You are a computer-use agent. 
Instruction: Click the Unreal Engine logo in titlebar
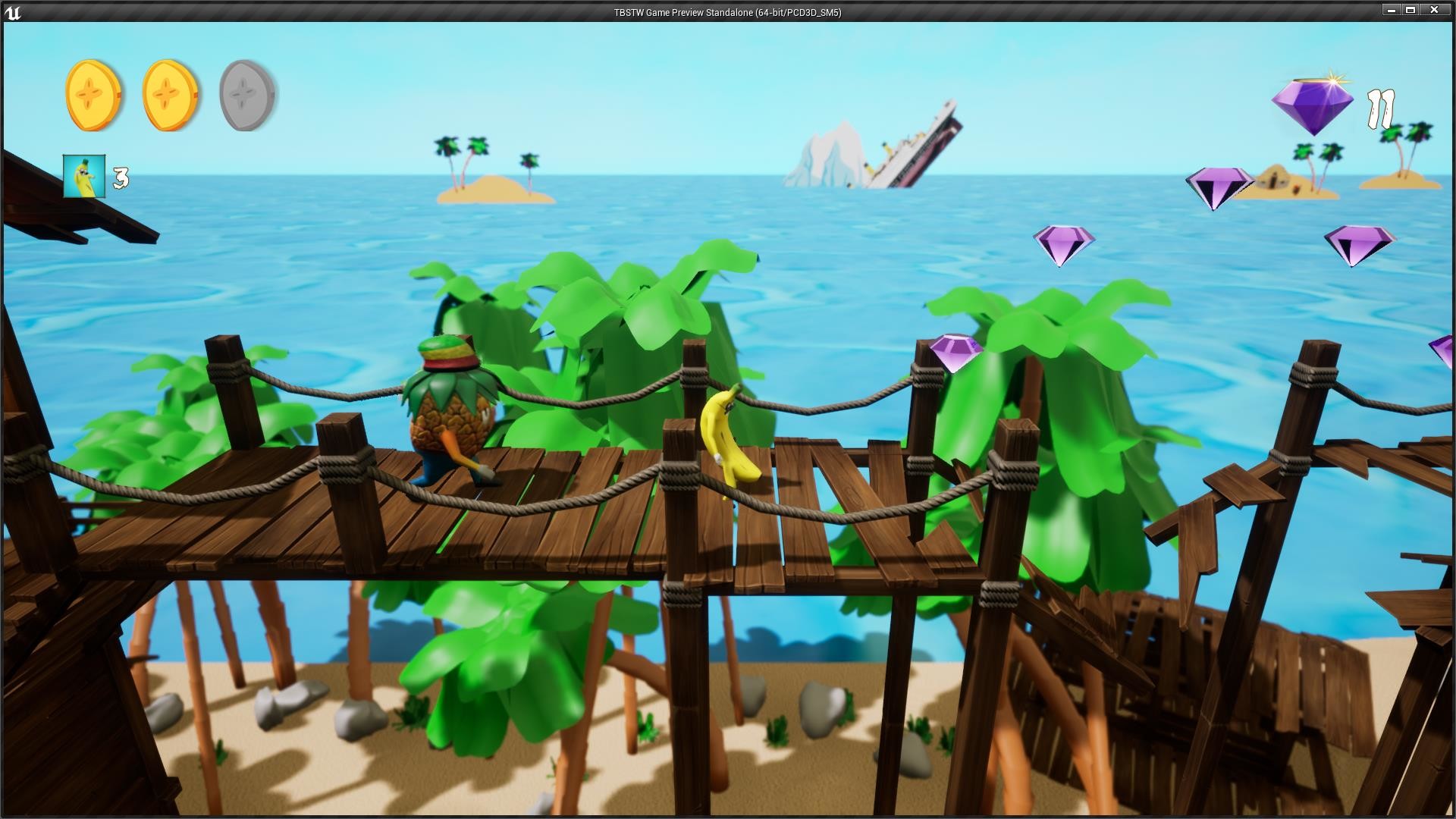click(15, 12)
